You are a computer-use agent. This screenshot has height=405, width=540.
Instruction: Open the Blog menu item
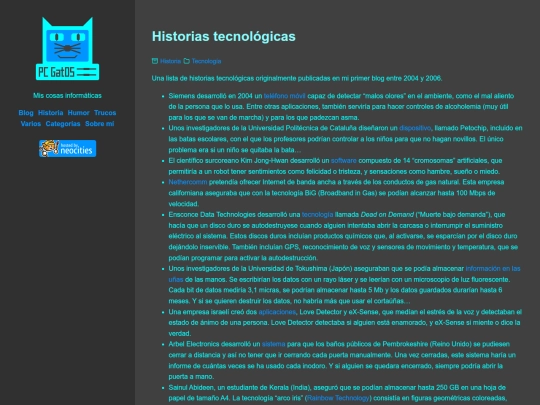tap(26, 113)
